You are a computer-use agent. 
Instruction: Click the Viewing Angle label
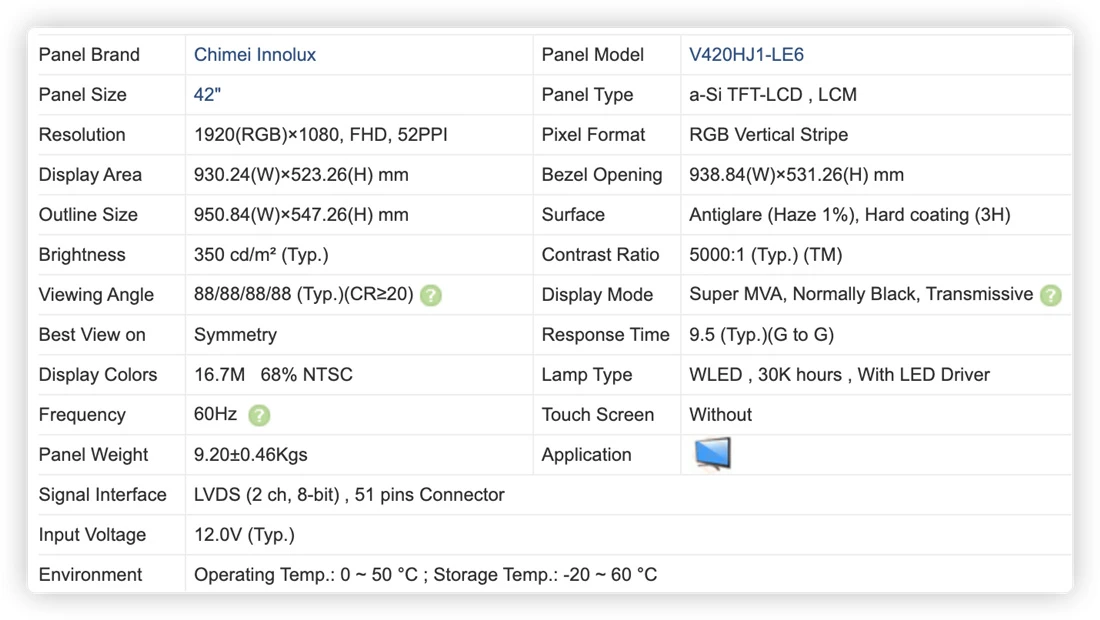click(x=96, y=295)
